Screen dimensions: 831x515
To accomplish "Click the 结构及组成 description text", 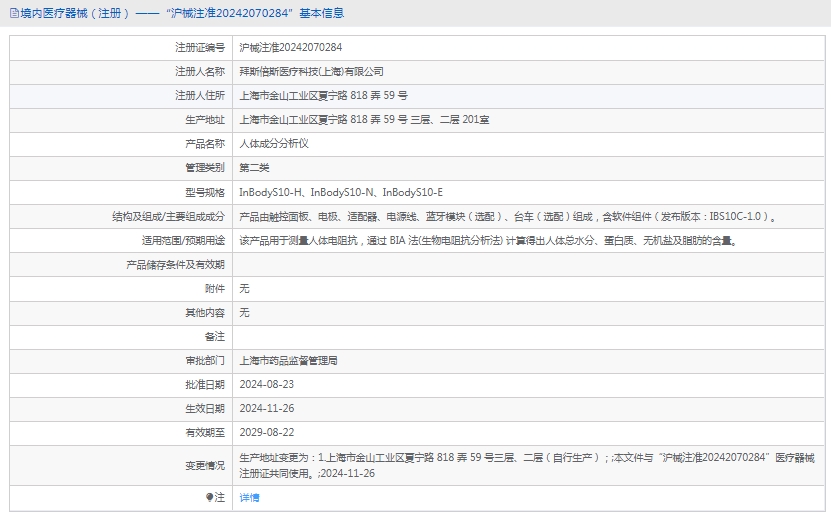I will (x=508, y=216).
